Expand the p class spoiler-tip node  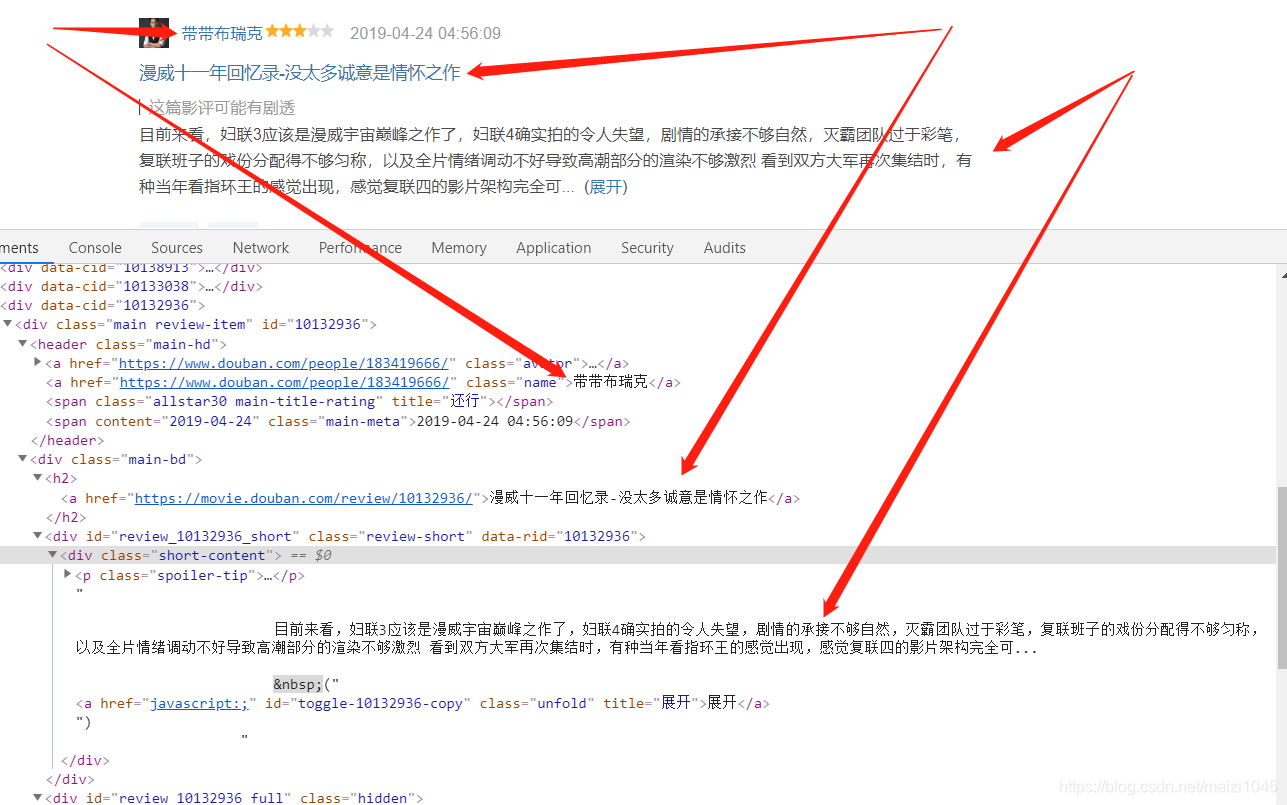pos(68,575)
